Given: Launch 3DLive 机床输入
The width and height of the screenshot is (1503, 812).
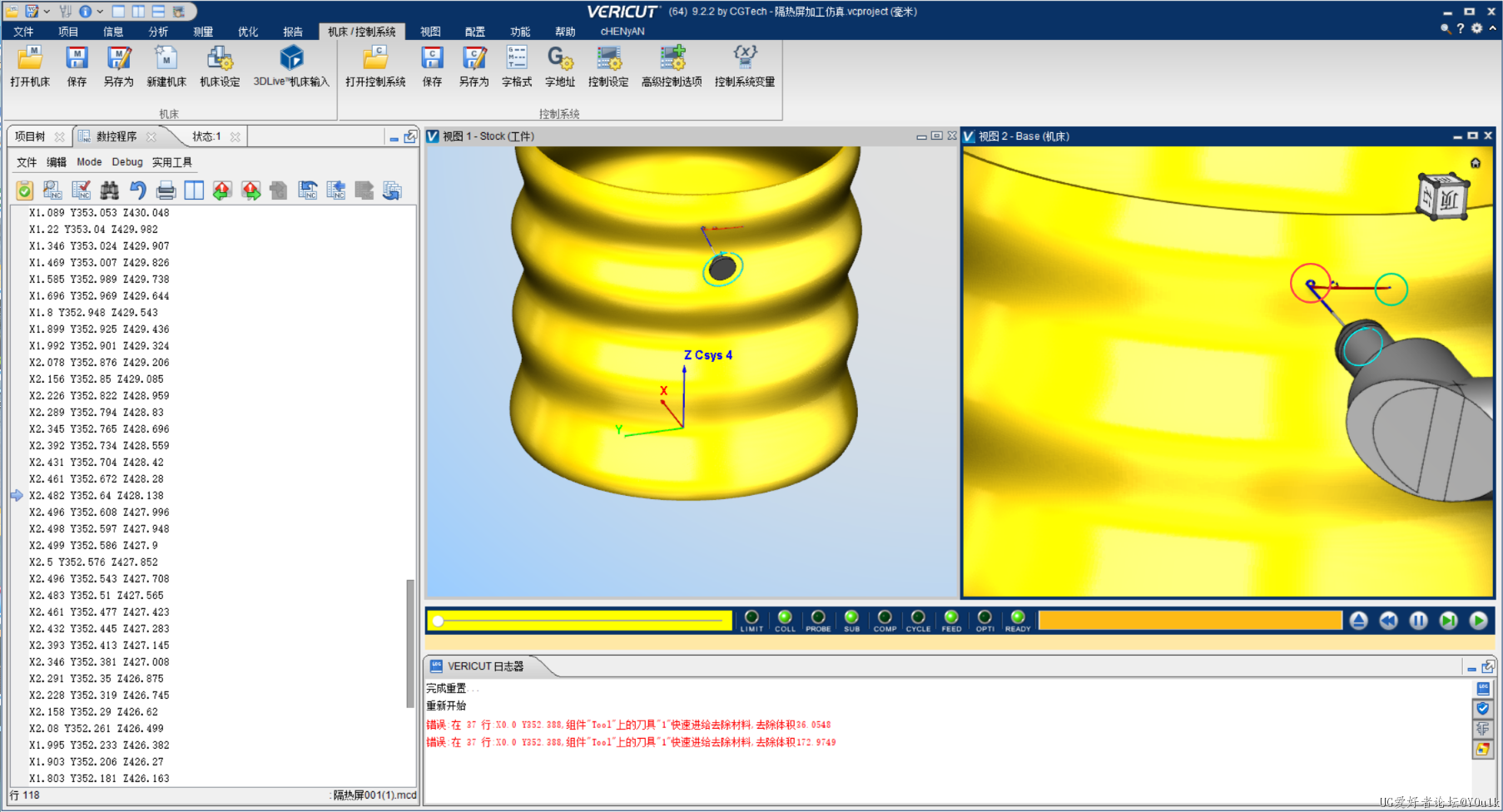Looking at the screenshot, I should click(x=291, y=66).
